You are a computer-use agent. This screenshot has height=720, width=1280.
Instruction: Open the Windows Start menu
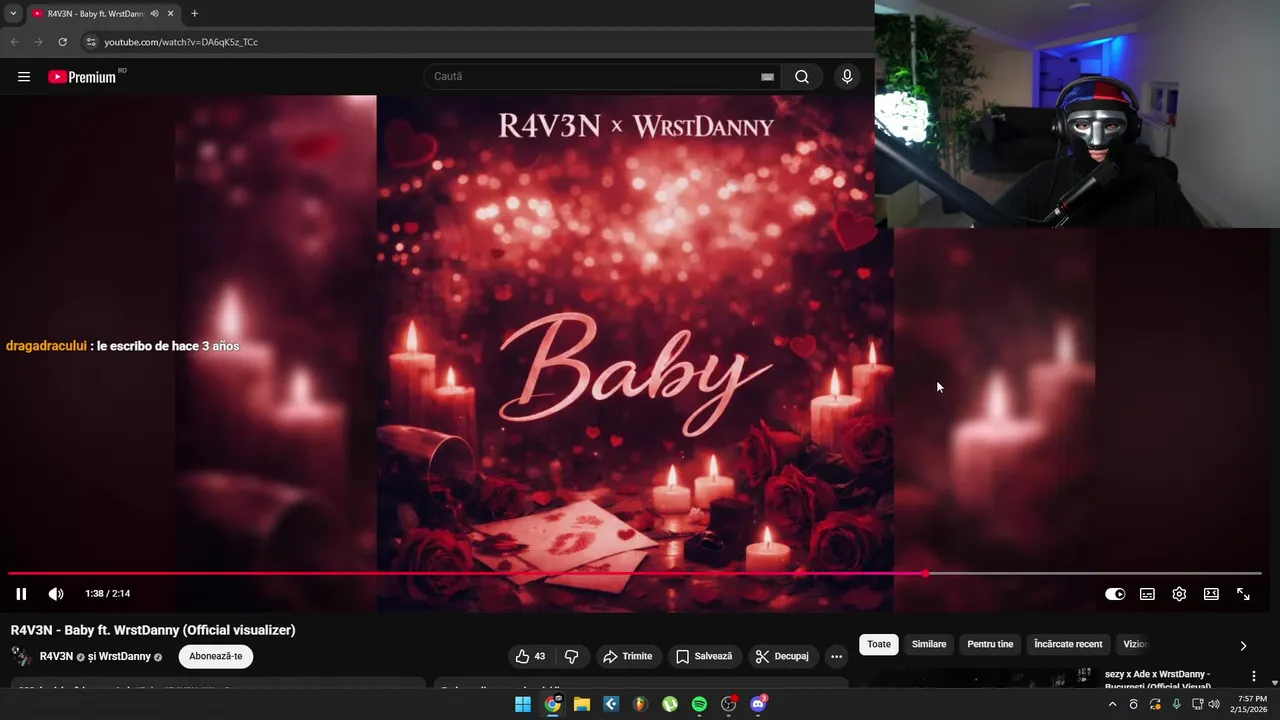[523, 704]
